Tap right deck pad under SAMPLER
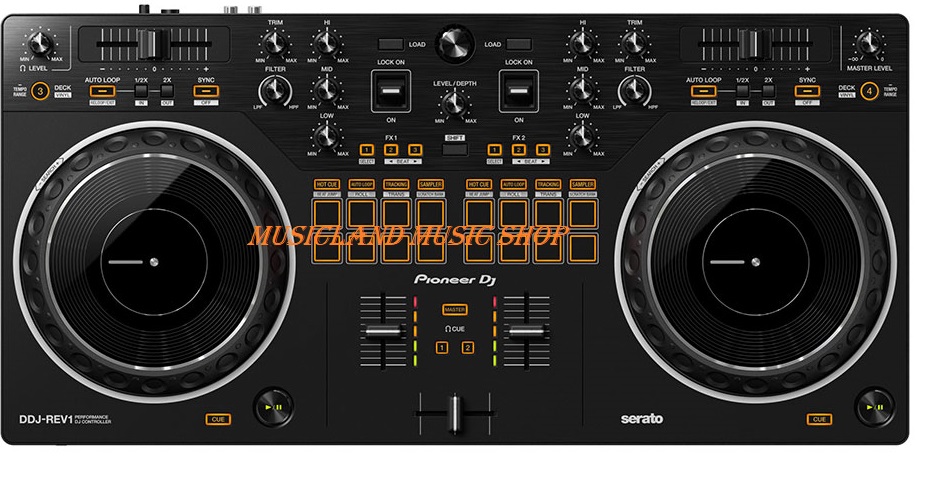Image resolution: width=934 pixels, height=480 pixels. [x=583, y=214]
